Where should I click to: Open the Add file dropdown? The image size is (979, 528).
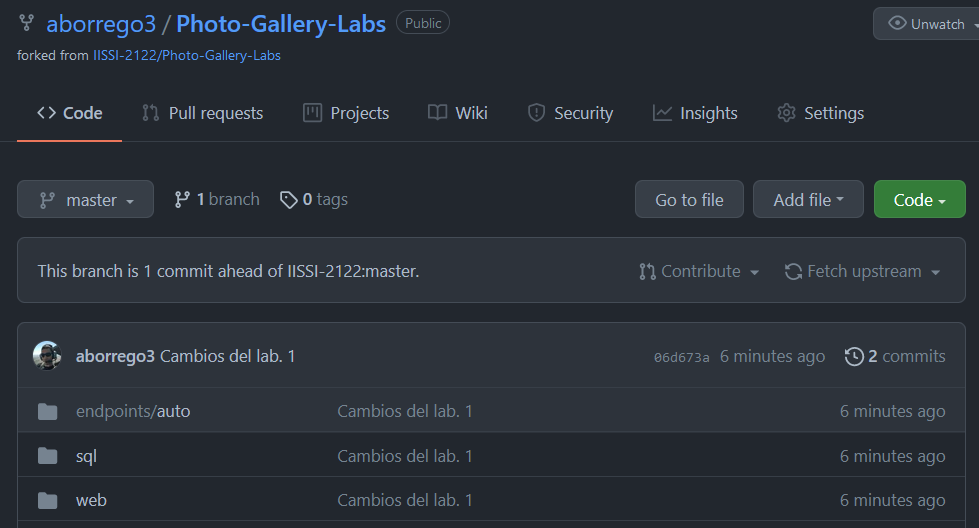pyautogui.click(x=808, y=199)
